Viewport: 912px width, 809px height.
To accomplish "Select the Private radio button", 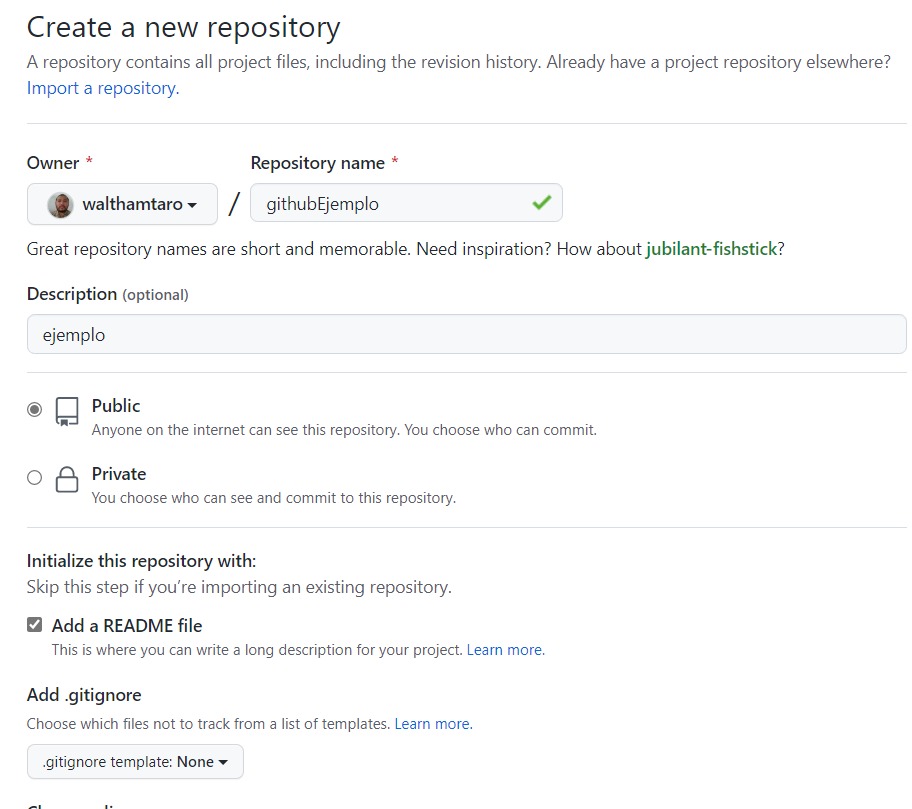I will 35,477.
